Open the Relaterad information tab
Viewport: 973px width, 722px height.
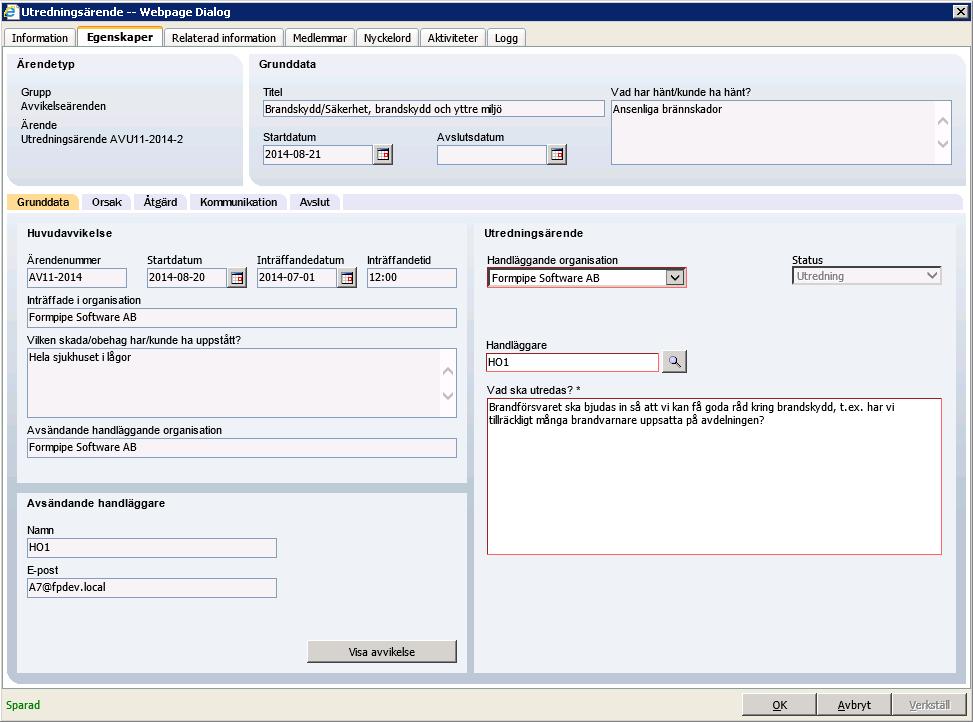click(223, 38)
